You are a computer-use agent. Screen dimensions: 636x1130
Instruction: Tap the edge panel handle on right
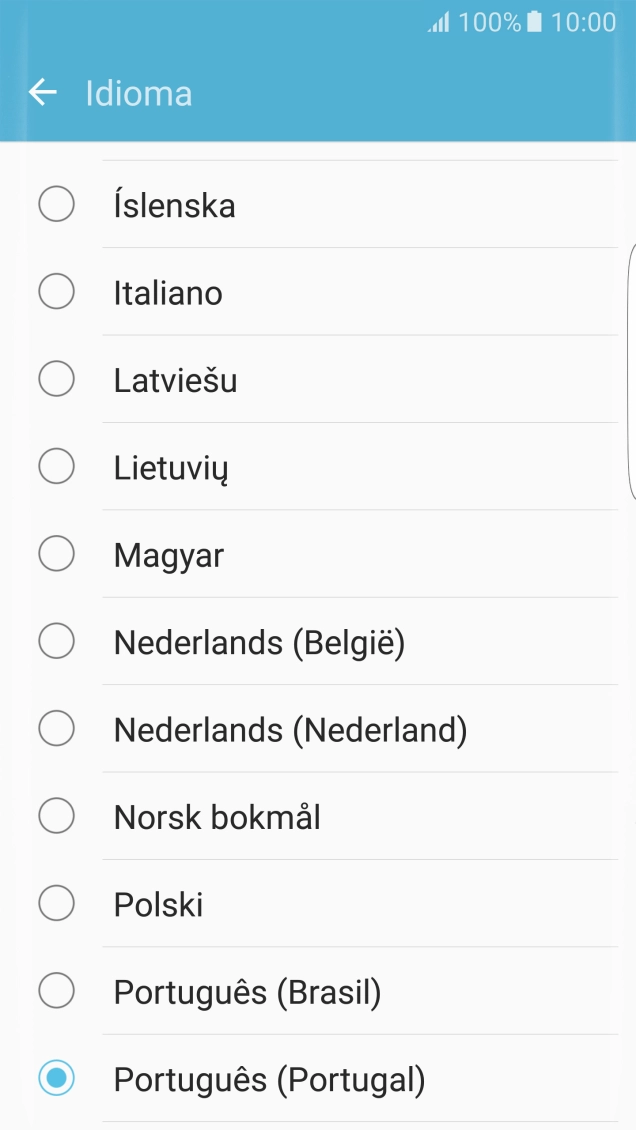631,371
